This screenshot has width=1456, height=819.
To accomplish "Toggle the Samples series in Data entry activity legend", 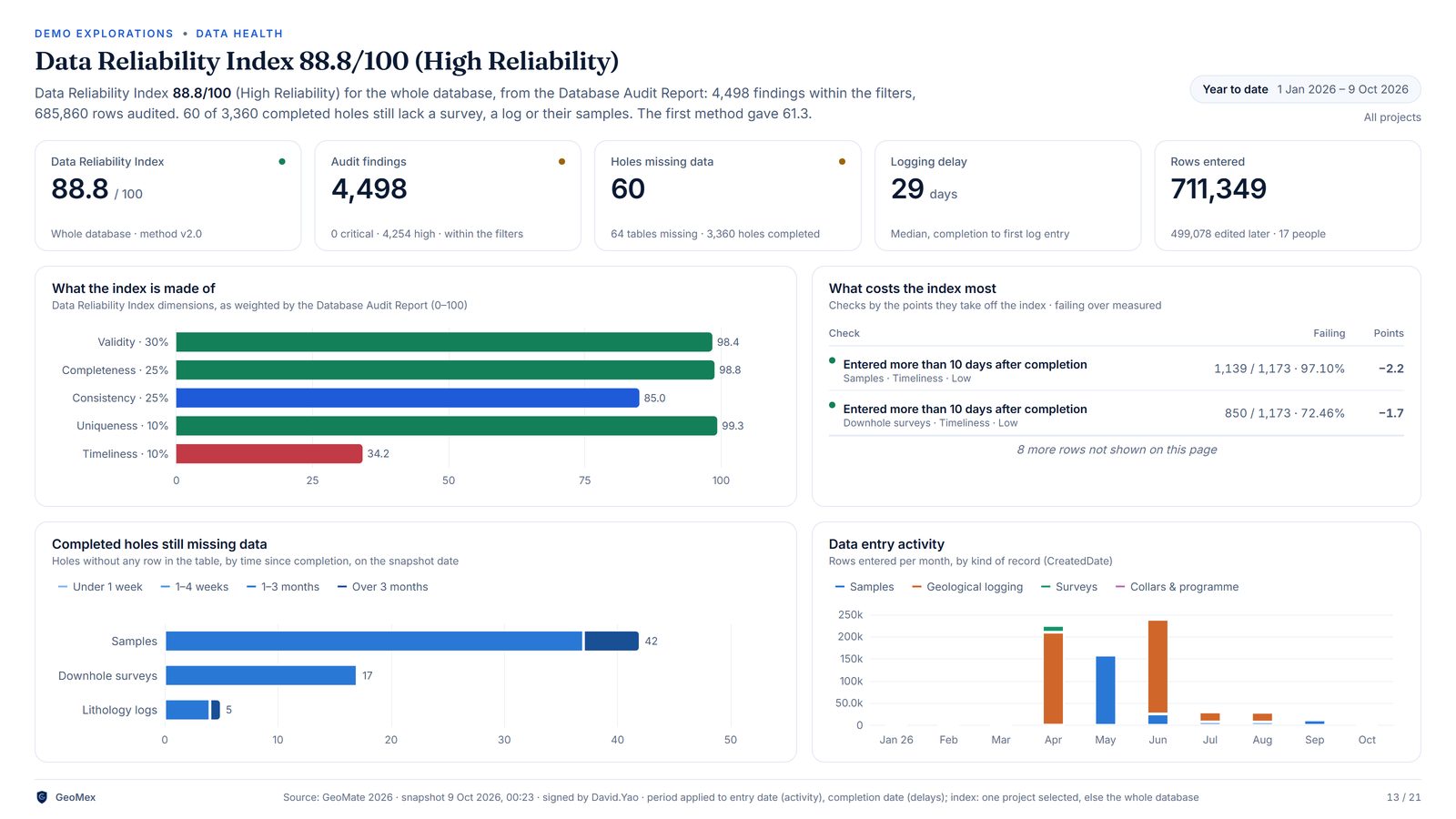I will pos(864,587).
